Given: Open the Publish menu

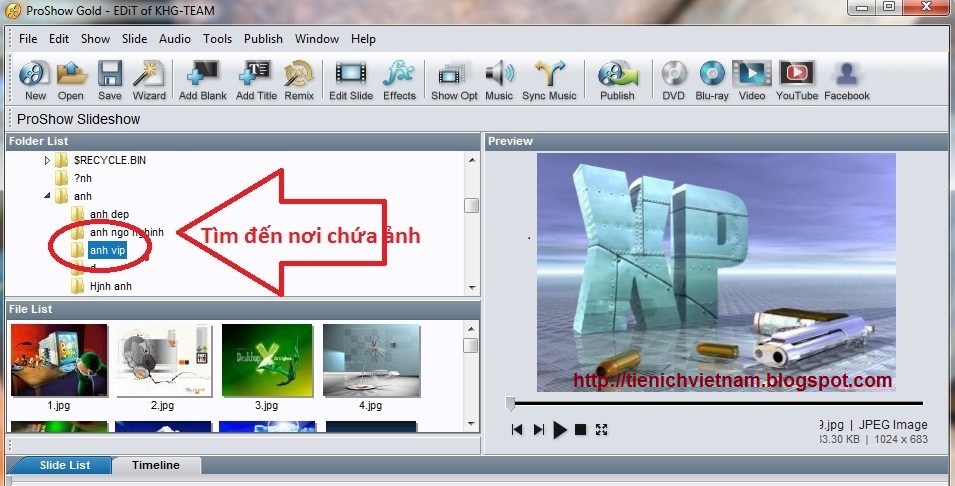Looking at the screenshot, I should point(263,39).
